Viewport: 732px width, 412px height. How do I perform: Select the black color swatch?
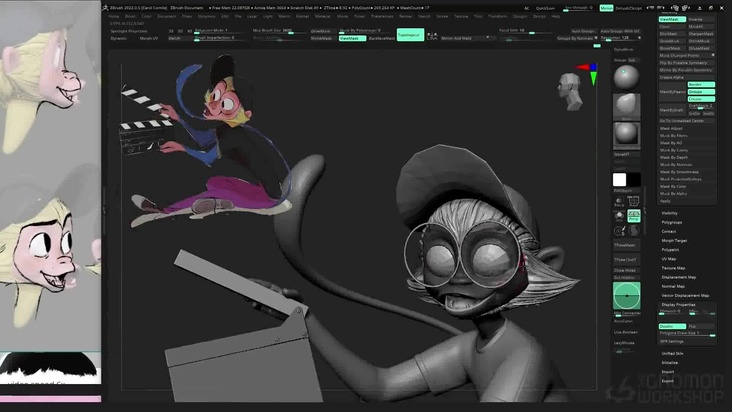click(633, 180)
